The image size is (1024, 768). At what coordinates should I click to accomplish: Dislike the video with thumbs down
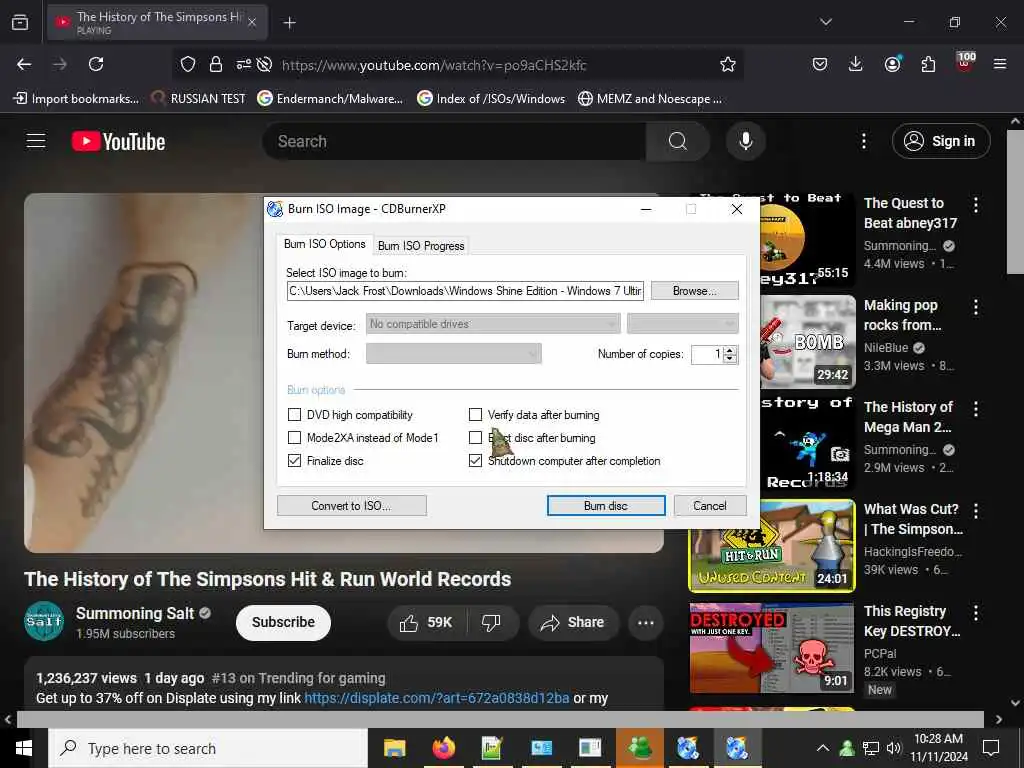pyautogui.click(x=491, y=623)
